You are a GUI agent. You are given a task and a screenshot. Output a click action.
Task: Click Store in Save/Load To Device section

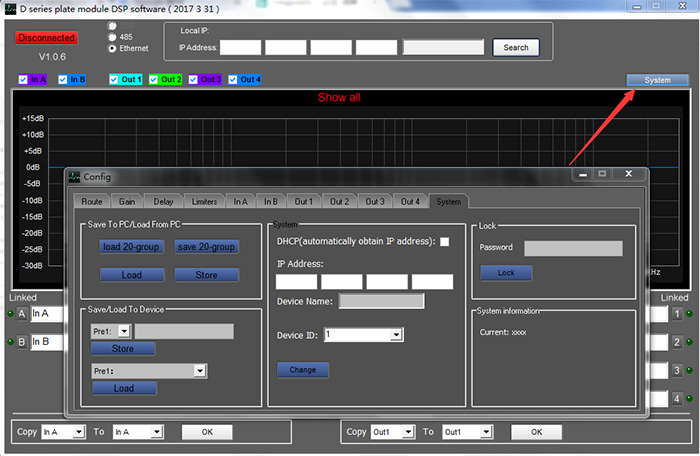pos(123,348)
